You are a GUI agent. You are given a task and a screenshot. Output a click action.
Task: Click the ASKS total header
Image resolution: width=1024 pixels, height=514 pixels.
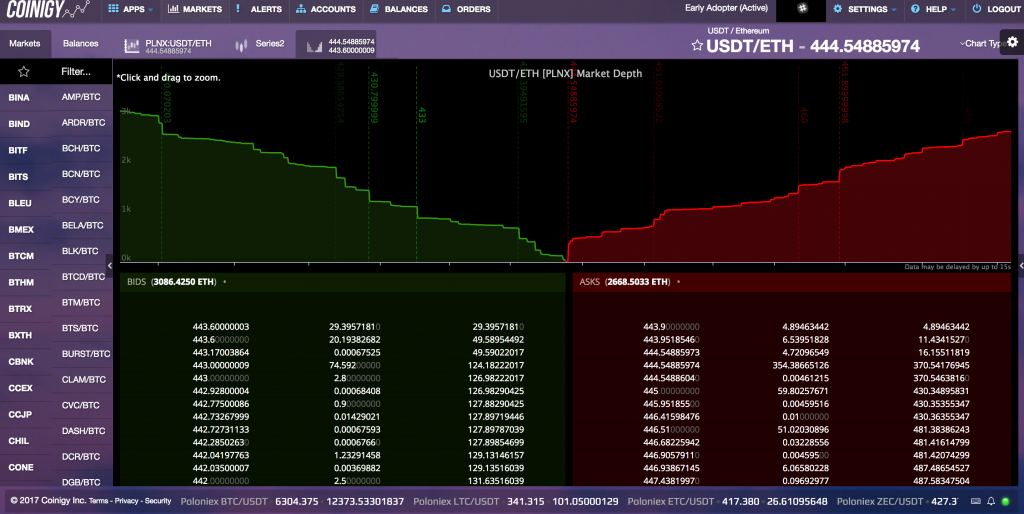[624, 281]
